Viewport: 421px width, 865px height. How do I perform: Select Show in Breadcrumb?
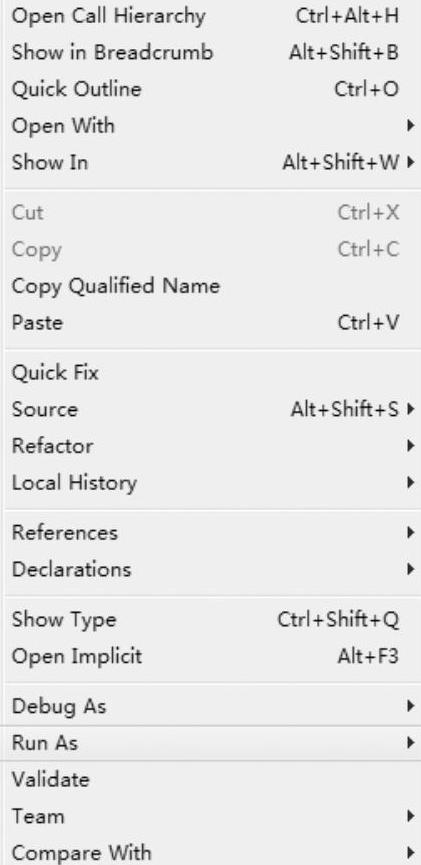[212, 52]
